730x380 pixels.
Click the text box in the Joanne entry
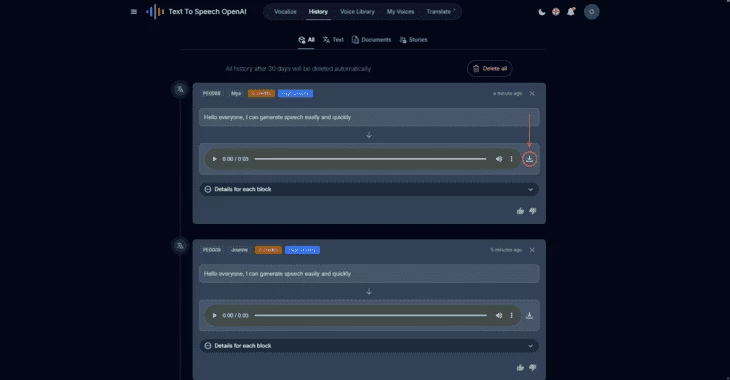[x=369, y=274]
